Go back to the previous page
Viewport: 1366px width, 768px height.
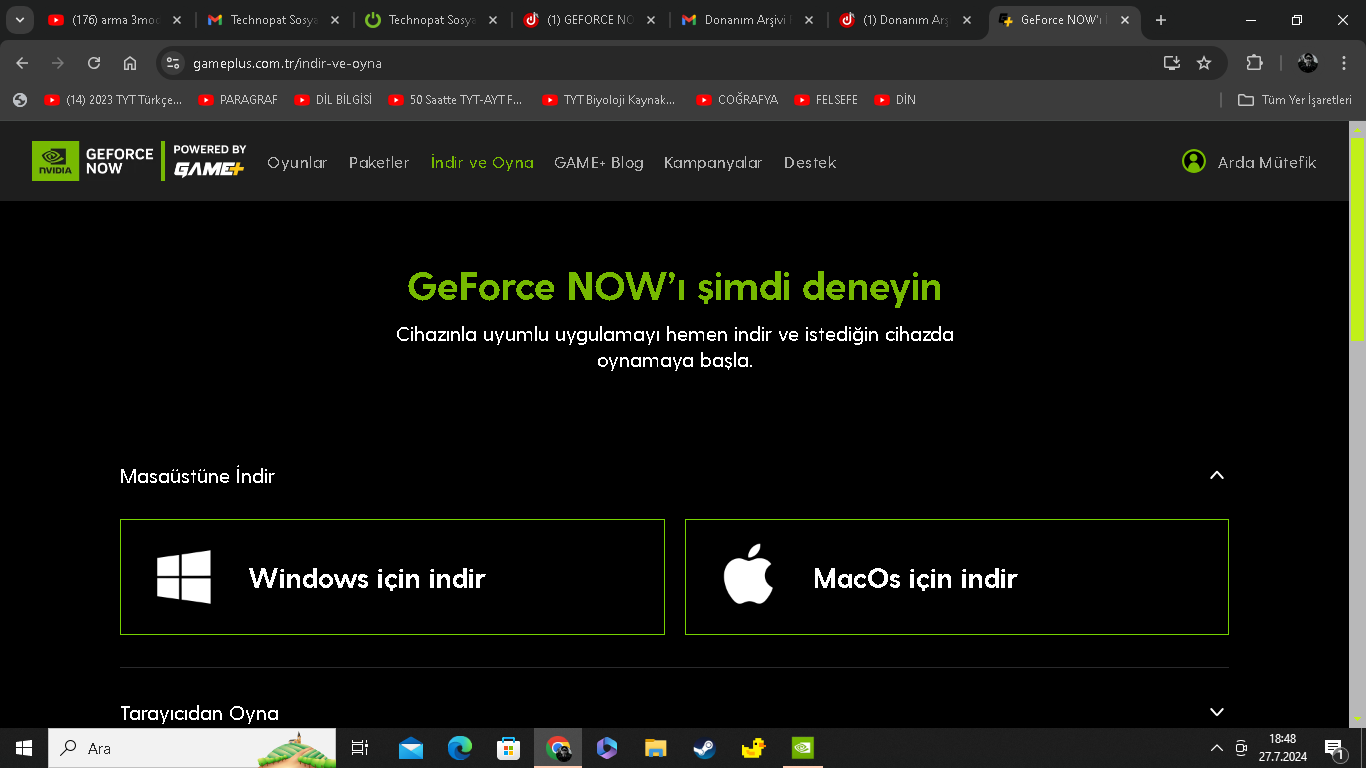22,63
